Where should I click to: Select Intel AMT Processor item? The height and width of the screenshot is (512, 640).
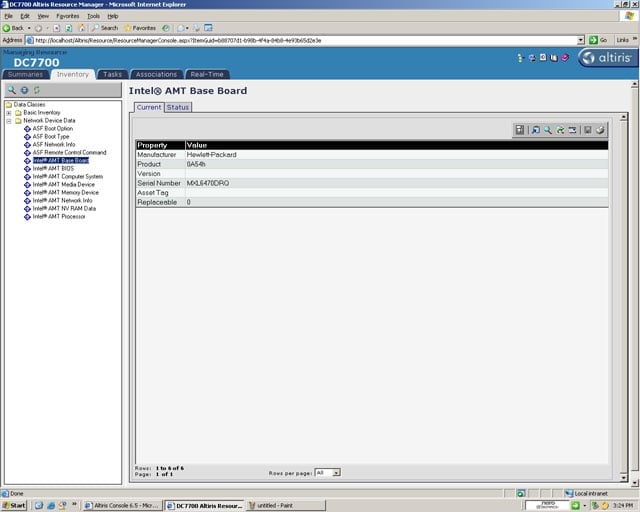click(x=59, y=216)
